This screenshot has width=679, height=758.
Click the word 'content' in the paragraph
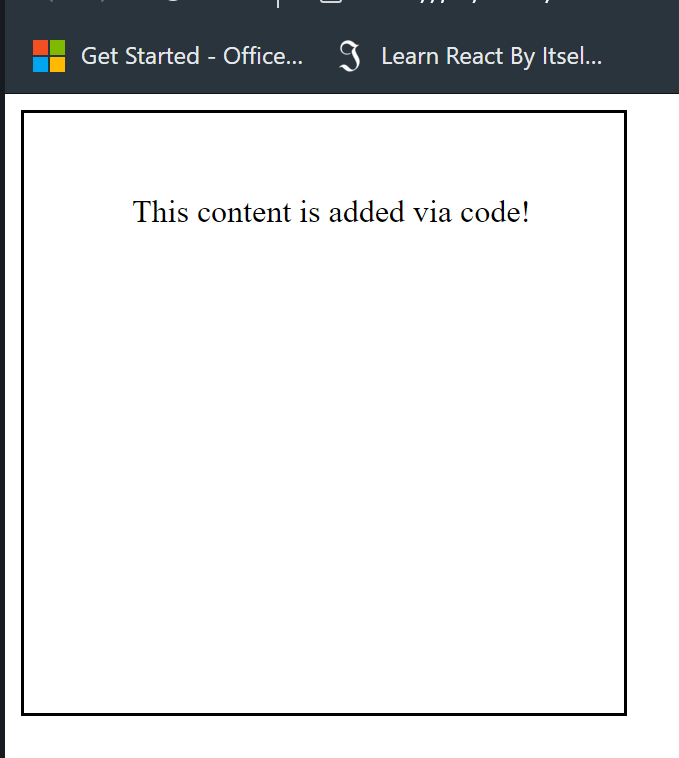[x=244, y=212]
